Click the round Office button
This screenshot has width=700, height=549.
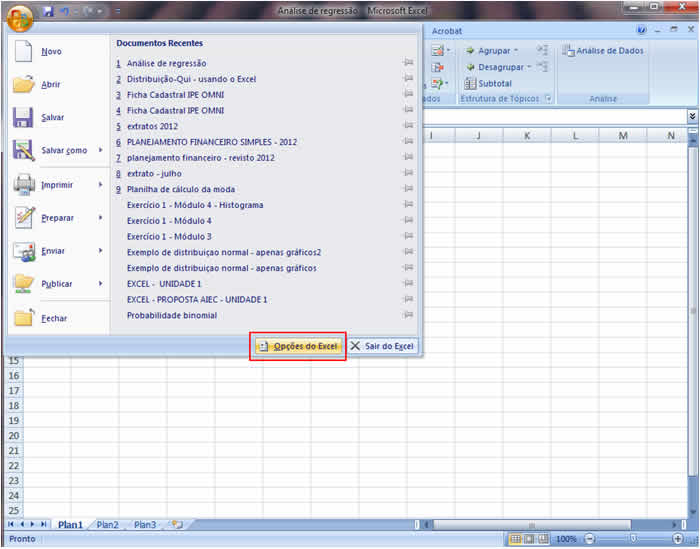[19, 16]
